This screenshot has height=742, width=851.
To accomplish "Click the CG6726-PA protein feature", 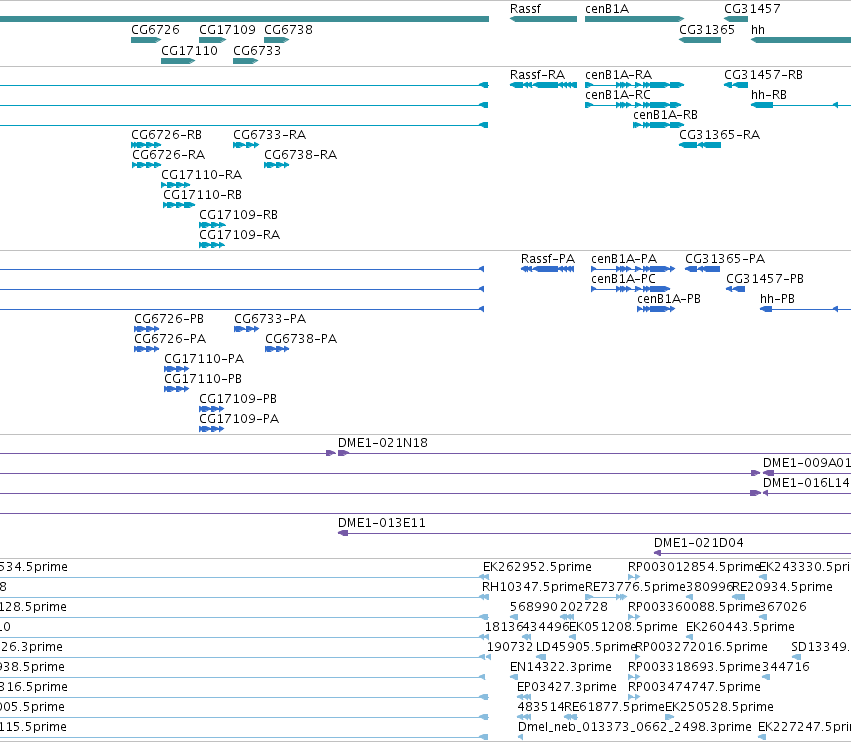I will [x=147, y=349].
